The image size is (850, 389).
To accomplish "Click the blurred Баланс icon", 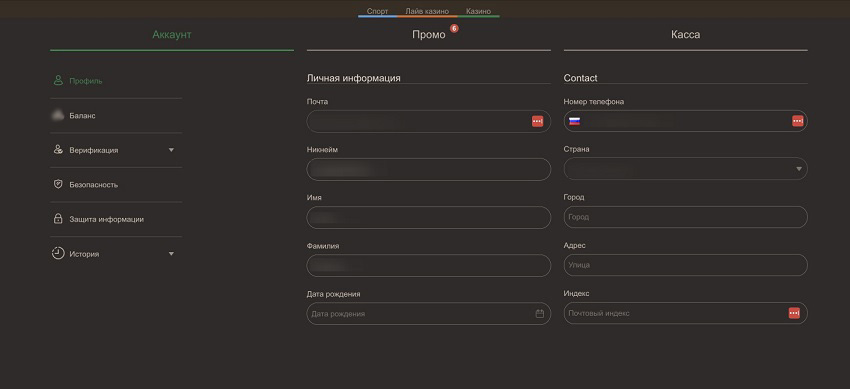I will point(57,115).
